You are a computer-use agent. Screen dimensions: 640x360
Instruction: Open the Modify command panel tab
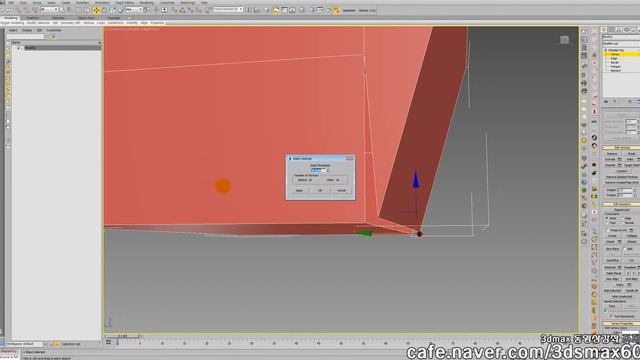coord(611,29)
